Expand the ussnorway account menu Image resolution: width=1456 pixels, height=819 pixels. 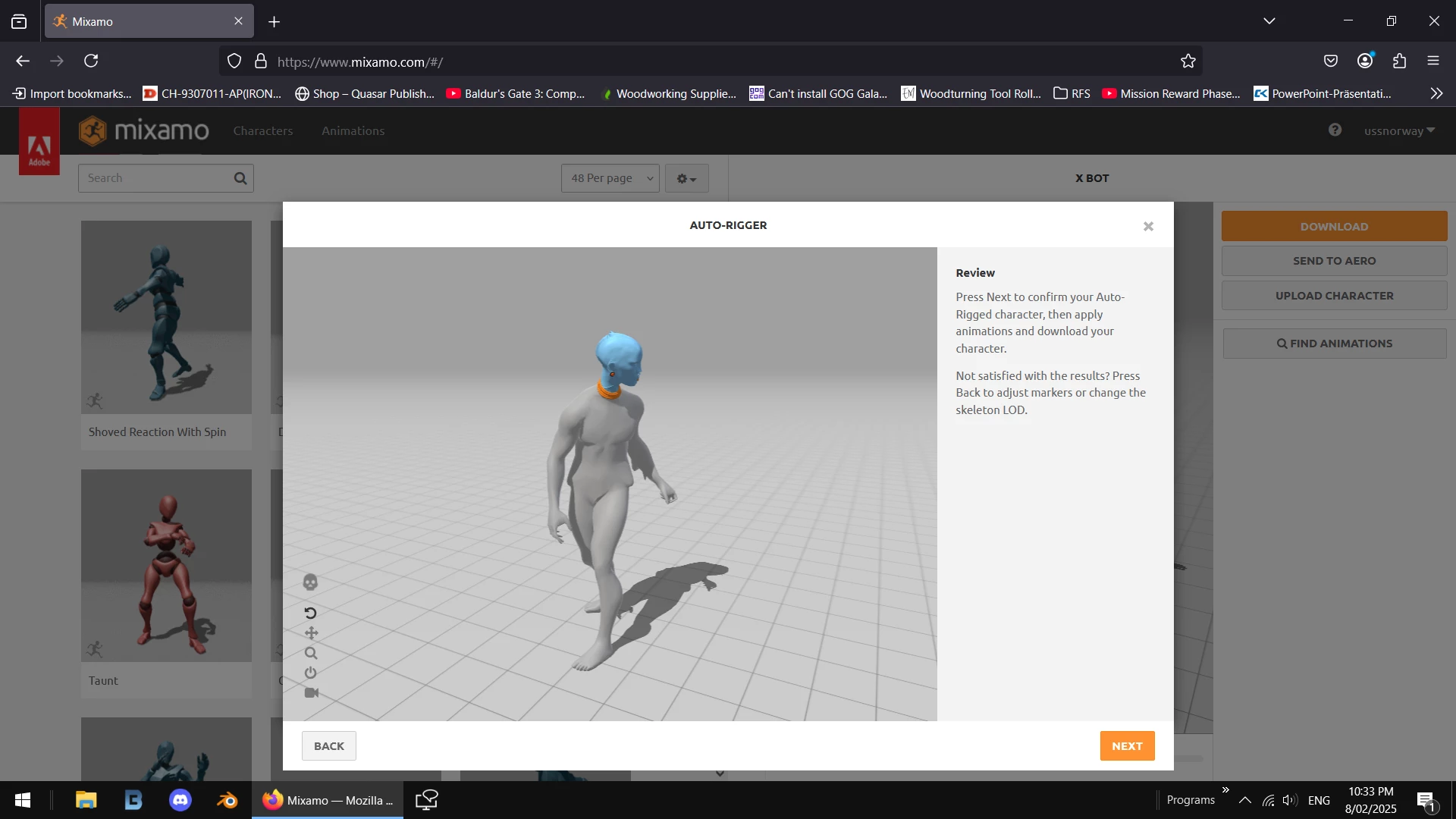pos(1399,131)
